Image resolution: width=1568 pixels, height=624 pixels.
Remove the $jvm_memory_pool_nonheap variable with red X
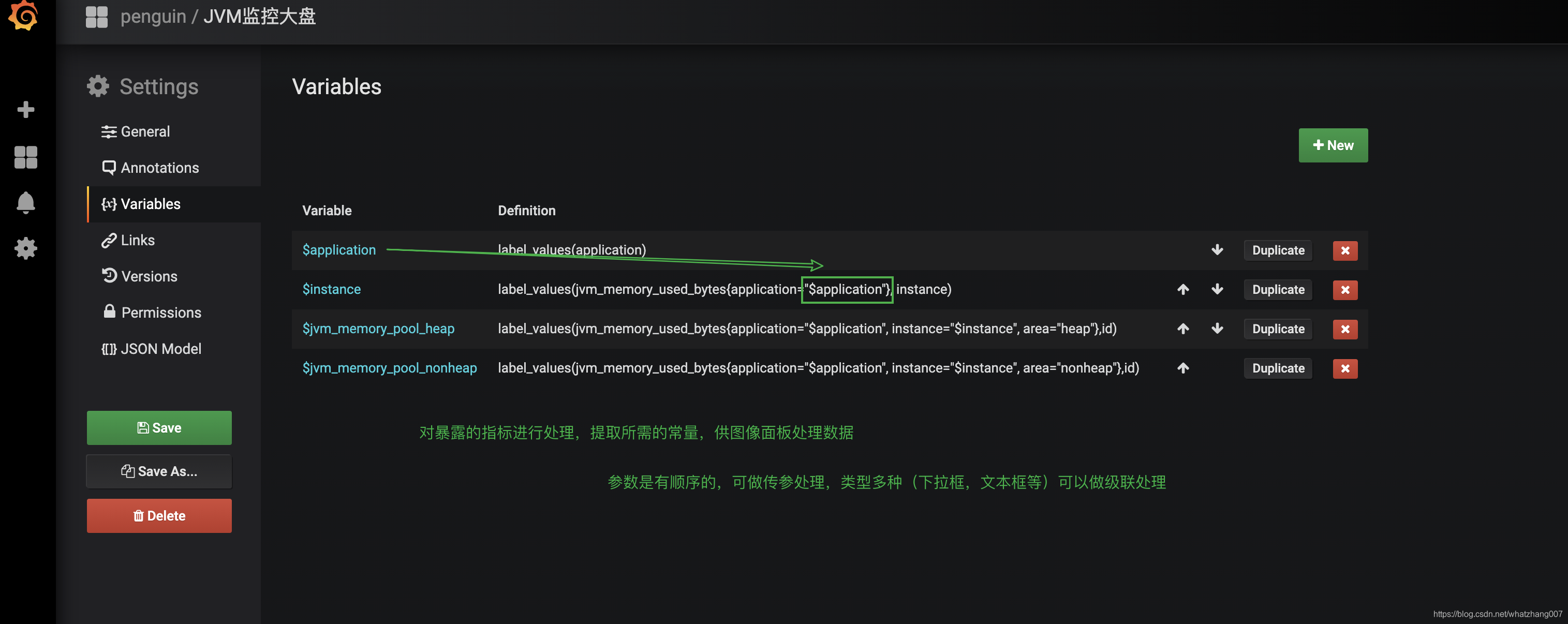coord(1344,368)
